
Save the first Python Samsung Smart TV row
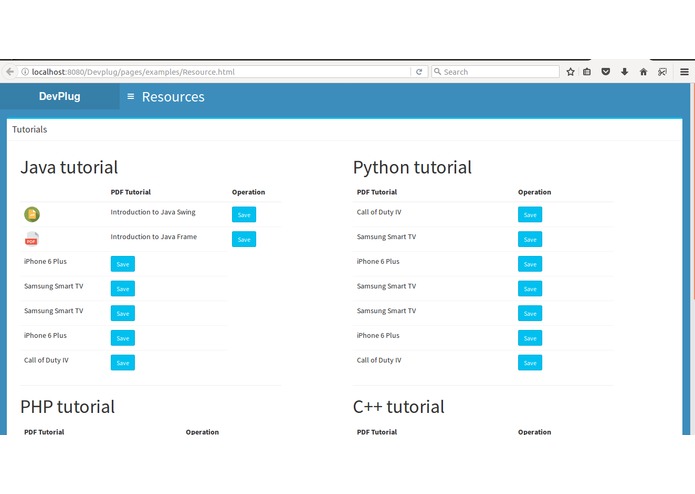coord(530,239)
